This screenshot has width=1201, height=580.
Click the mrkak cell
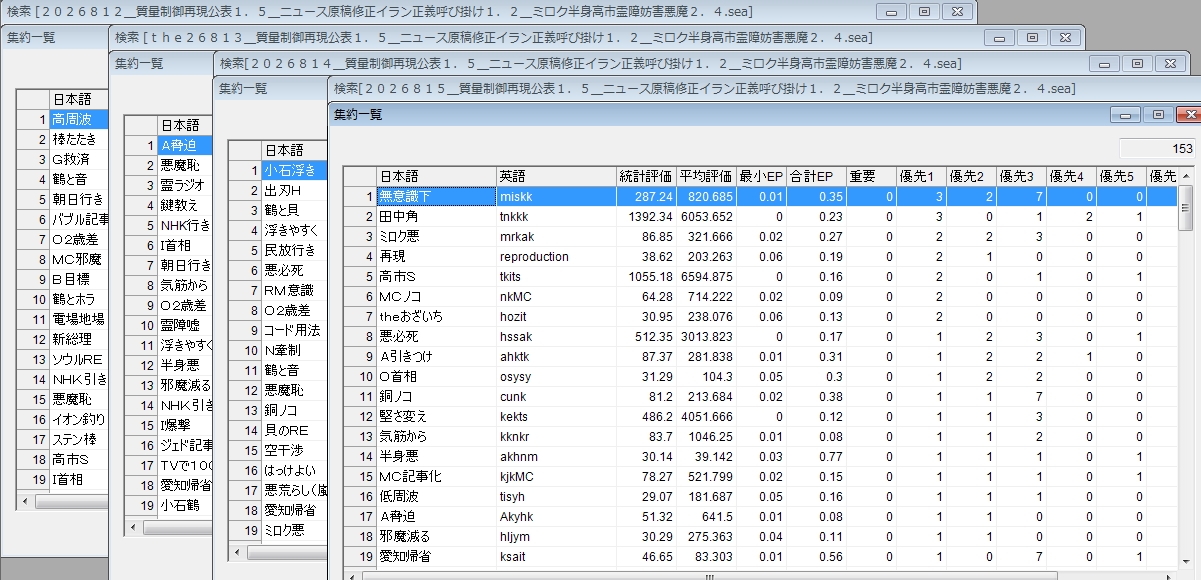(x=555, y=237)
